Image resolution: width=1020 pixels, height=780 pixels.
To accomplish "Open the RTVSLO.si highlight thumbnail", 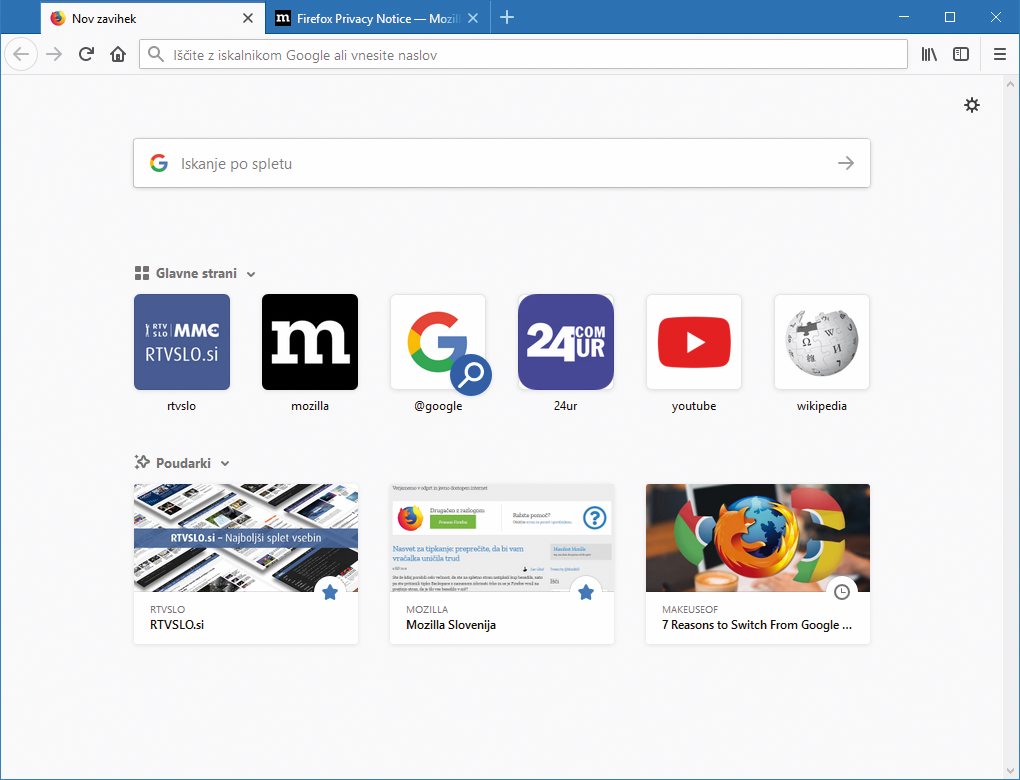I will click(246, 537).
